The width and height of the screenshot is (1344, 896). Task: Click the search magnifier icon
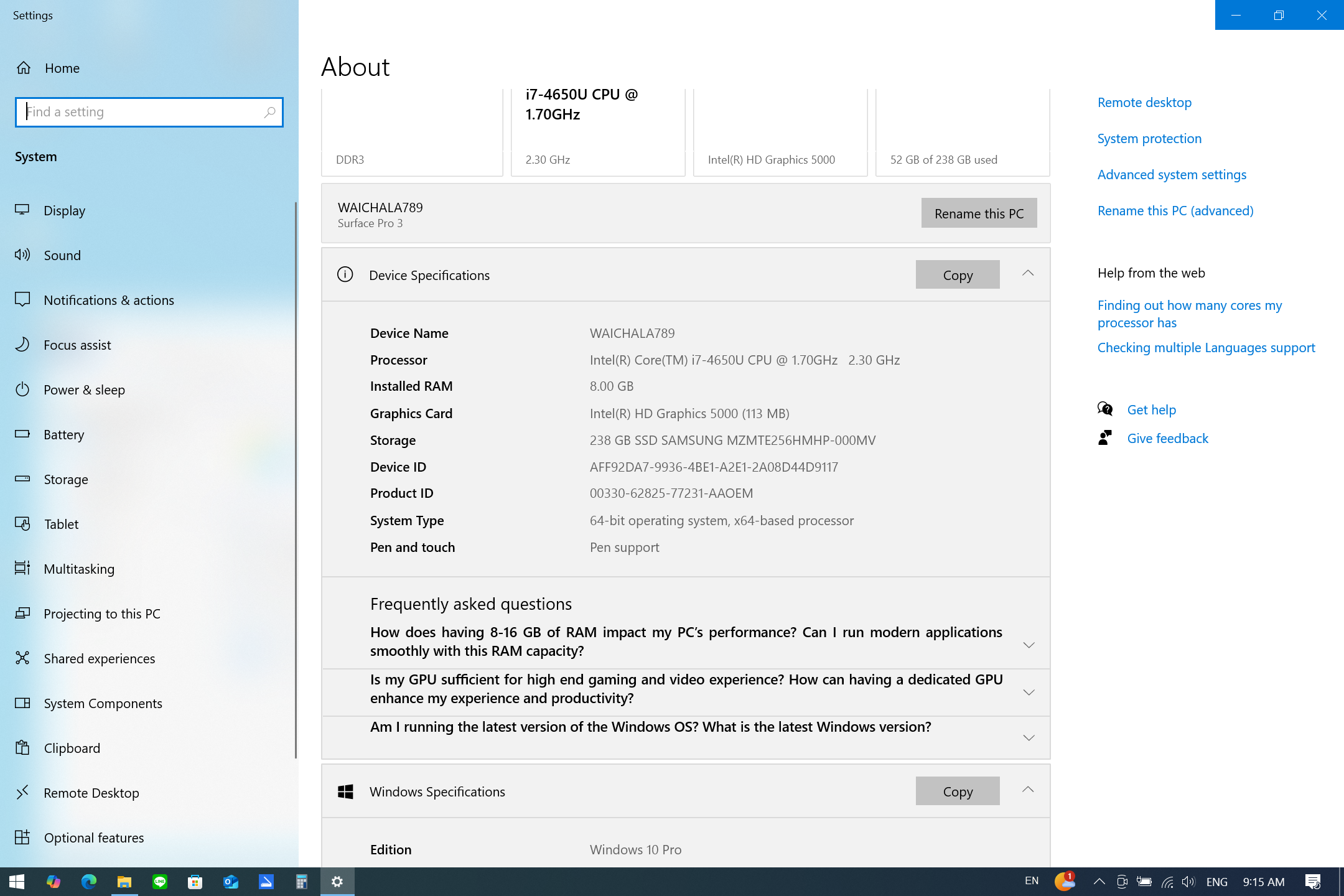[269, 112]
